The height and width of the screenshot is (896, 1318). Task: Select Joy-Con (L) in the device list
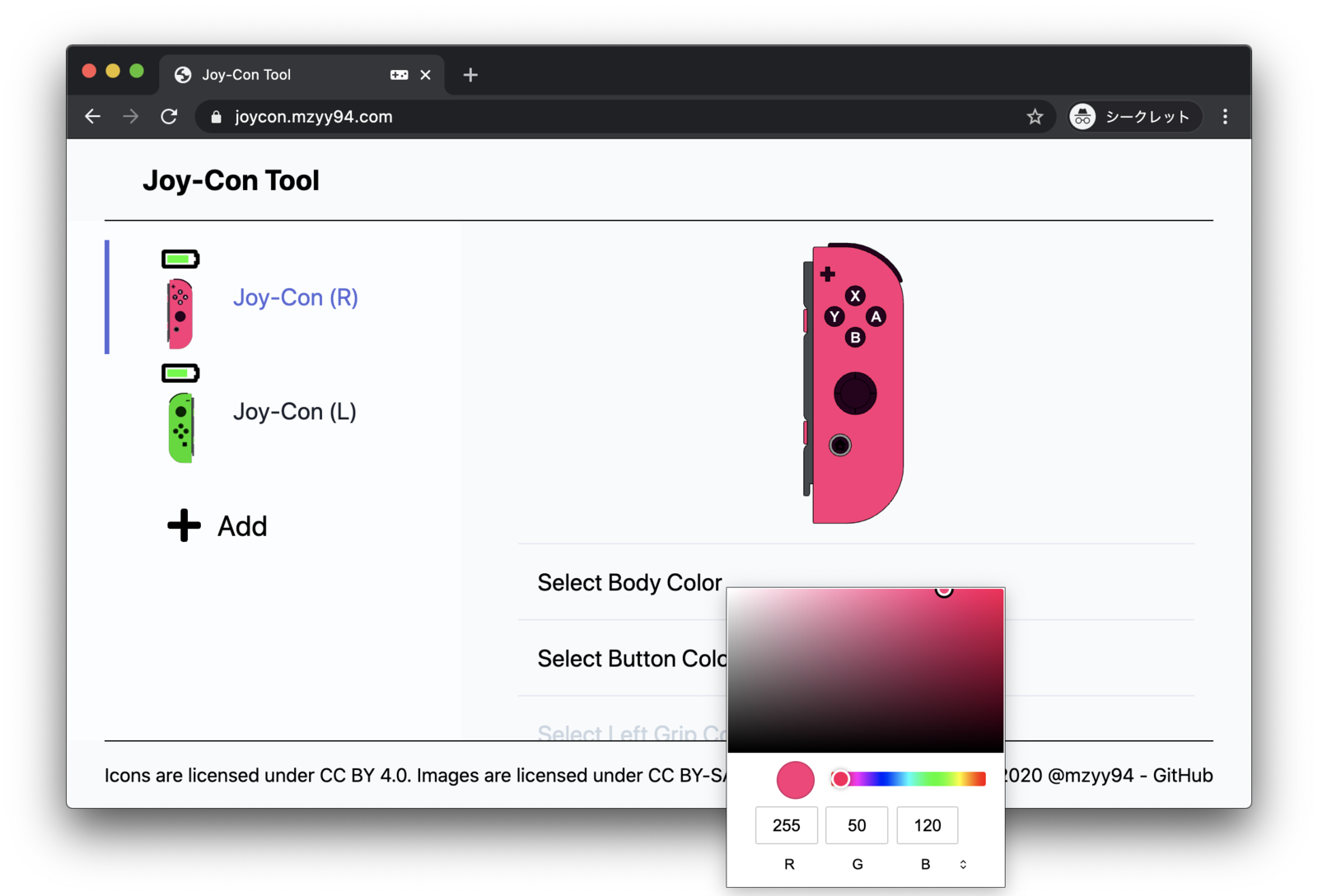tap(294, 411)
